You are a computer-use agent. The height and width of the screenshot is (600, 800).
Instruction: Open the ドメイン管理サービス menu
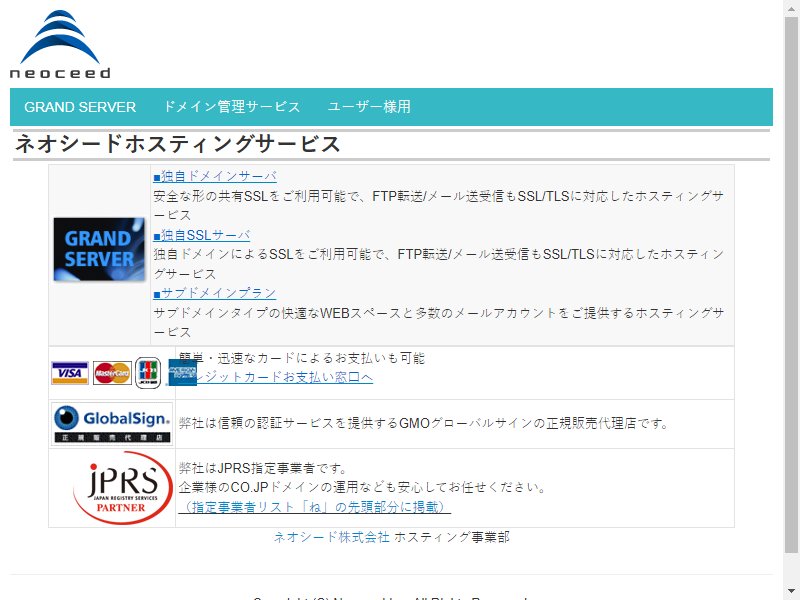[x=232, y=107]
